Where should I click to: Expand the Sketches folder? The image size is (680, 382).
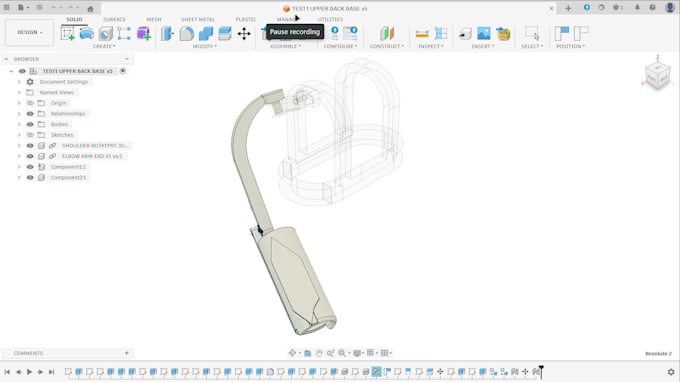[19, 135]
